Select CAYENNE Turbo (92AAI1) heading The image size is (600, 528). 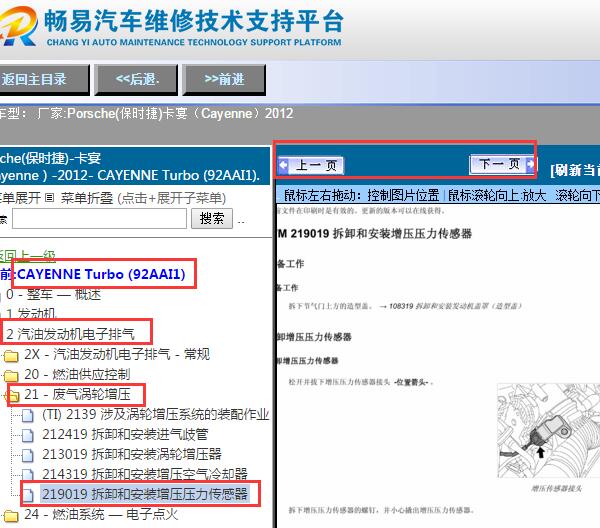pos(101,274)
